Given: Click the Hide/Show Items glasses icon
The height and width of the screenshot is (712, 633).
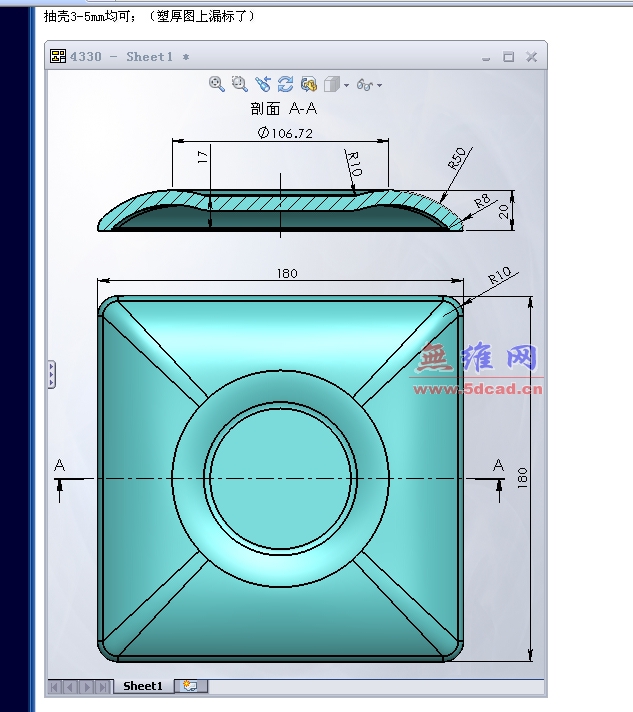Looking at the screenshot, I should pyautogui.click(x=365, y=84).
